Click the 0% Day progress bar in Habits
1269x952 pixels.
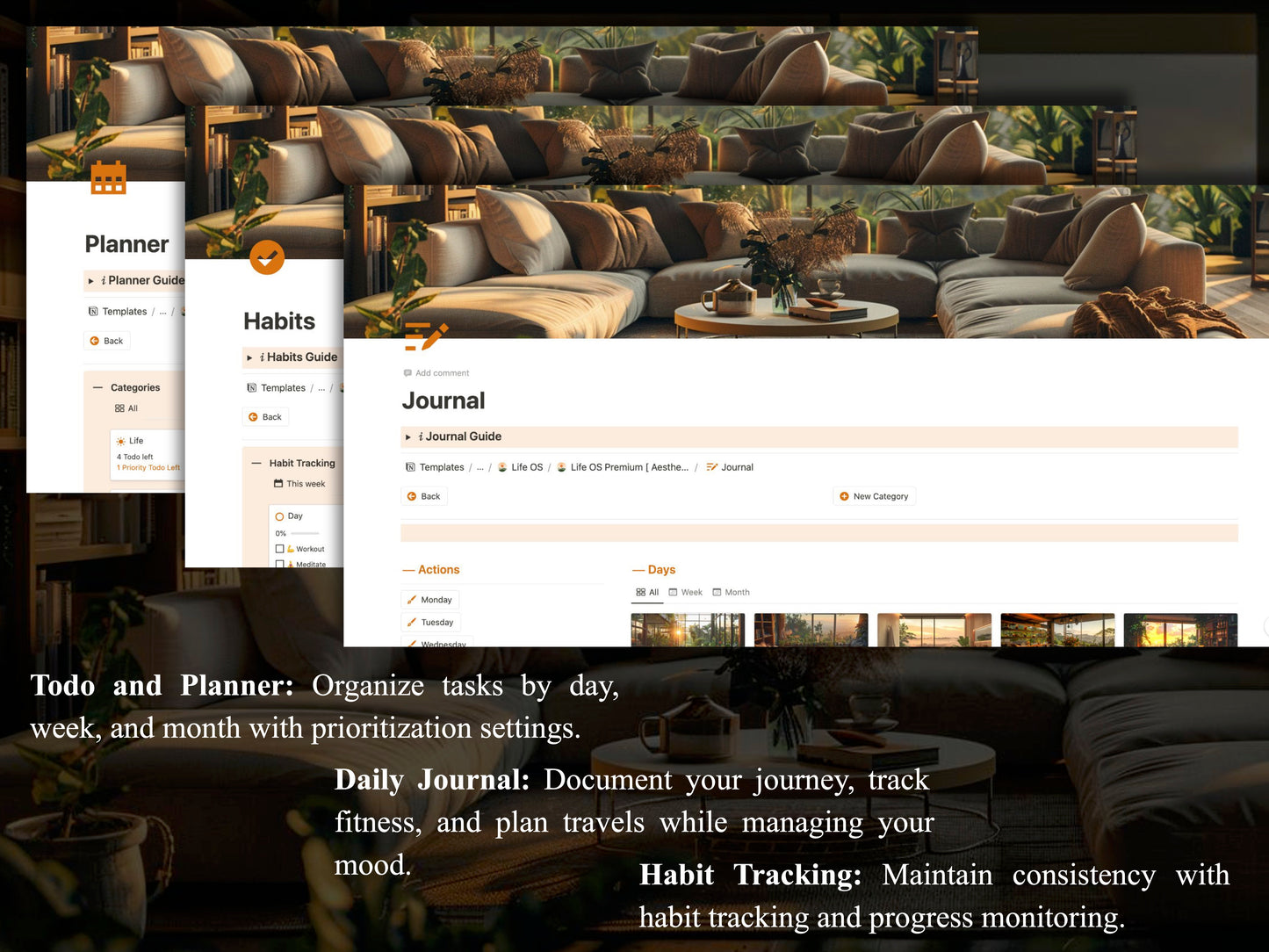[x=305, y=533]
